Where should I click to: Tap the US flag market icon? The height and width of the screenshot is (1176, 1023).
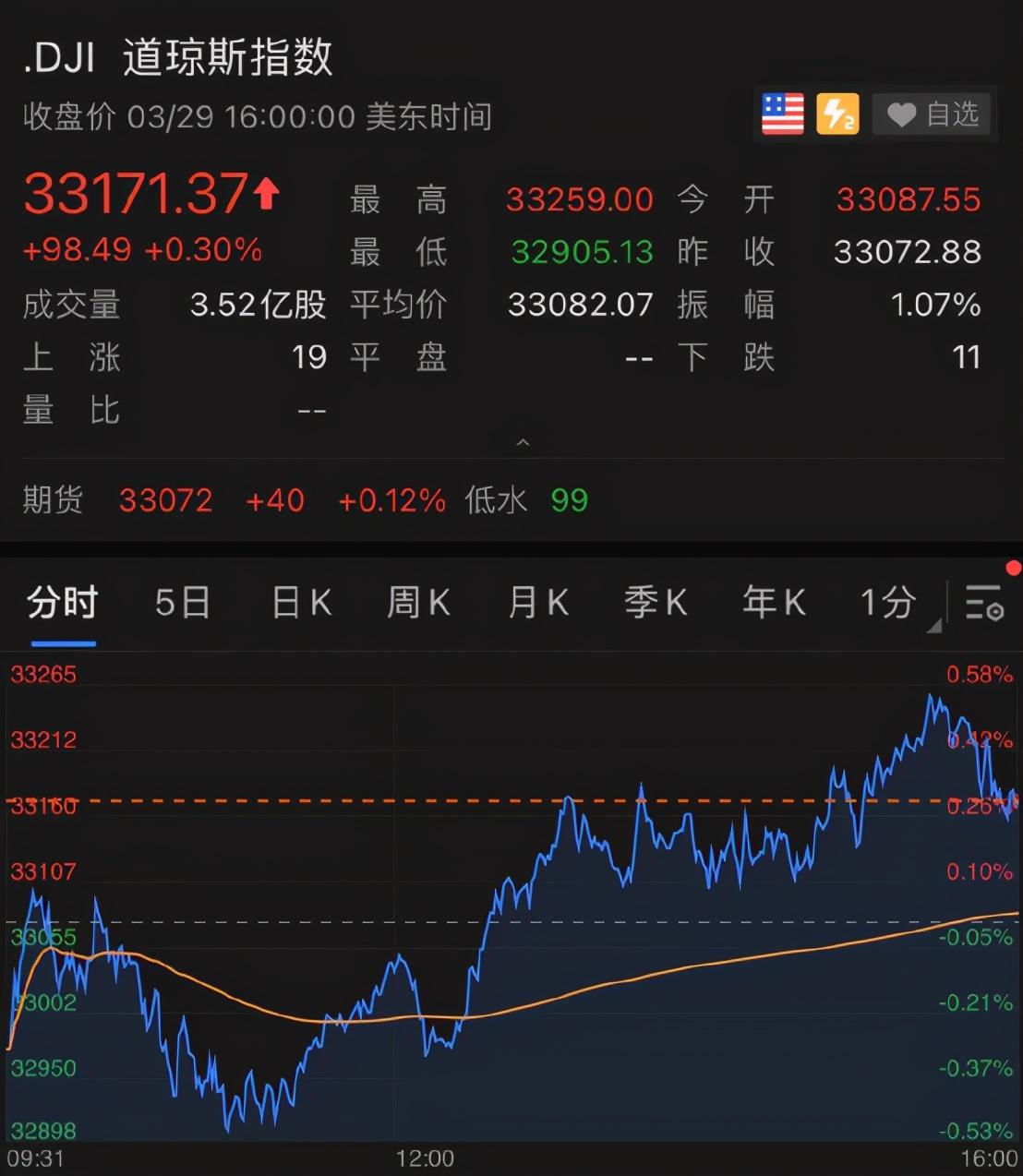point(782,114)
